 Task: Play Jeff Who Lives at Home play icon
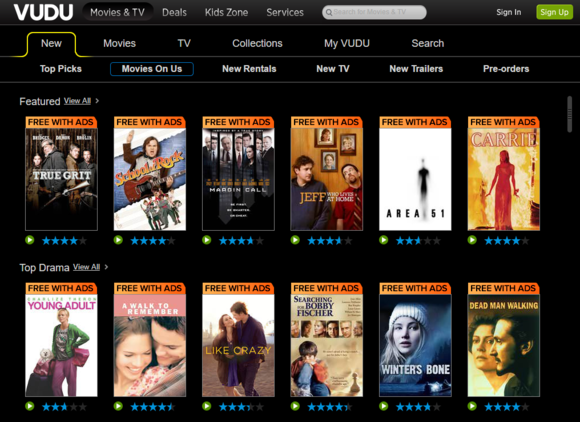(x=295, y=240)
